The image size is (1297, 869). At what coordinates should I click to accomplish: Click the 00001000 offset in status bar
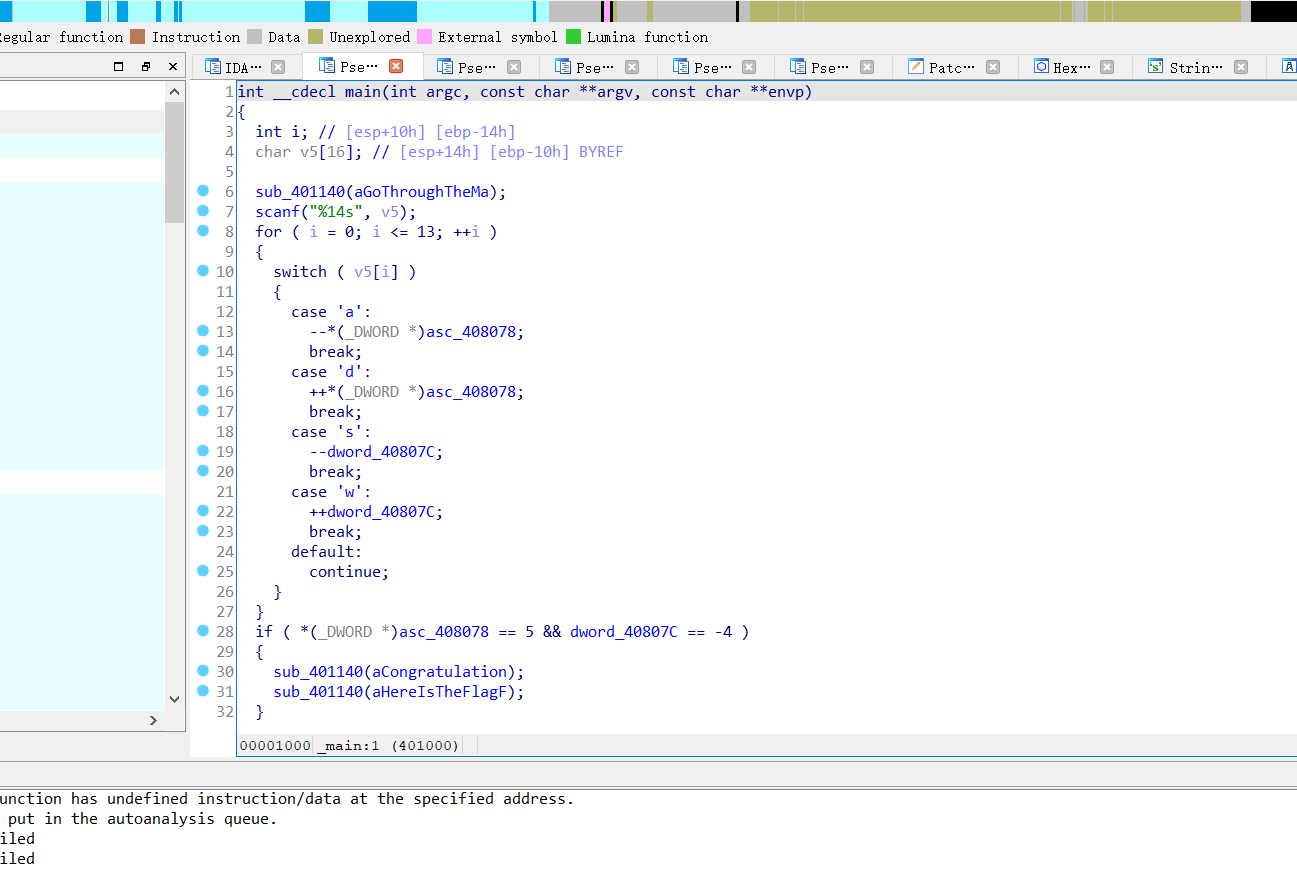pyautogui.click(x=275, y=745)
